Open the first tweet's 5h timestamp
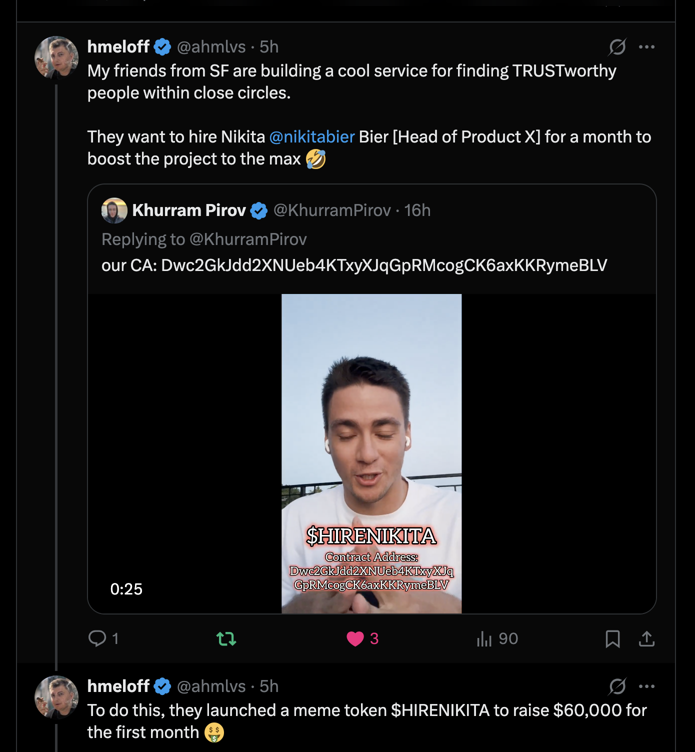 coord(269,47)
